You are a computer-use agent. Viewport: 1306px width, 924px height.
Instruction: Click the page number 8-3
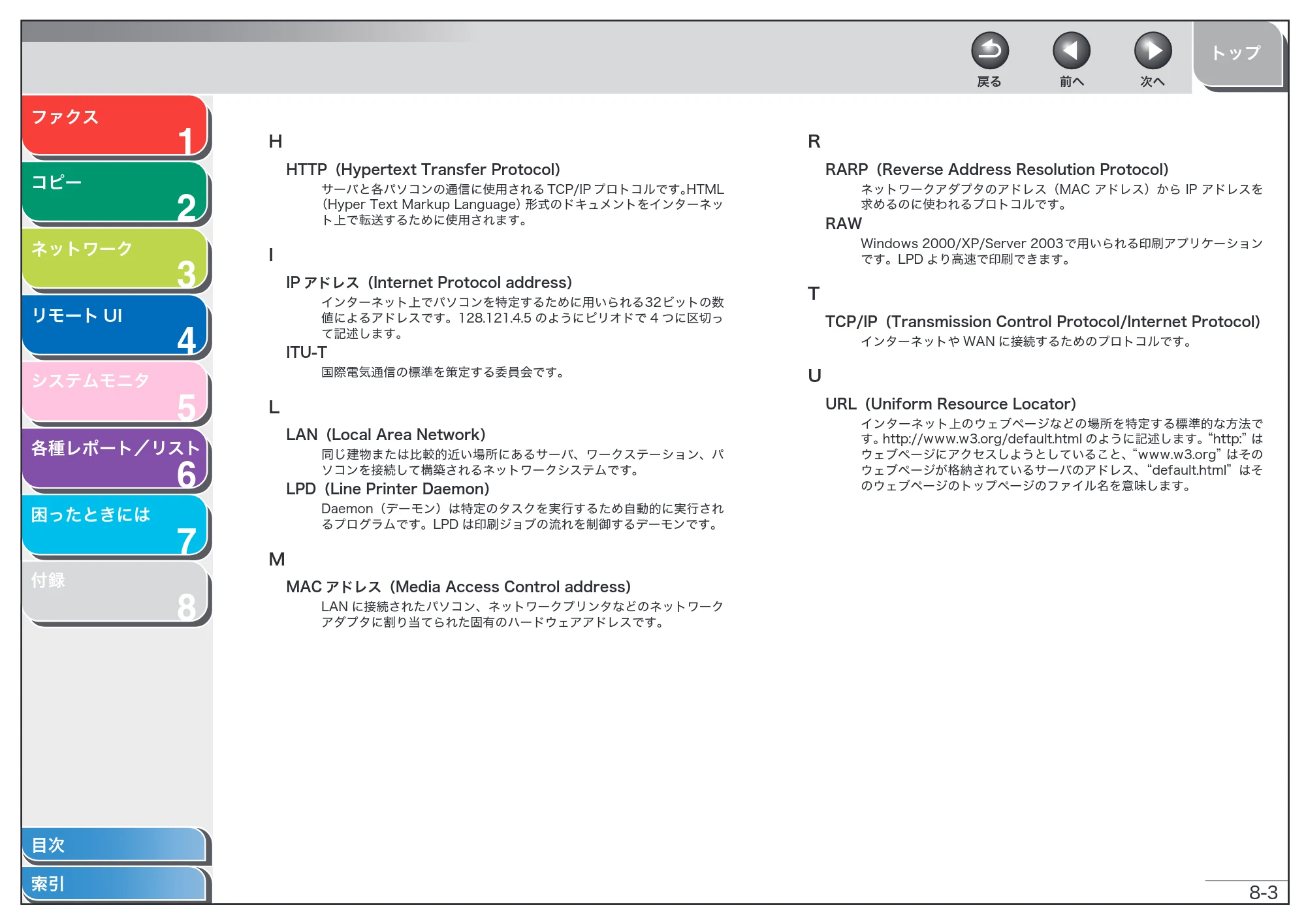(1263, 892)
